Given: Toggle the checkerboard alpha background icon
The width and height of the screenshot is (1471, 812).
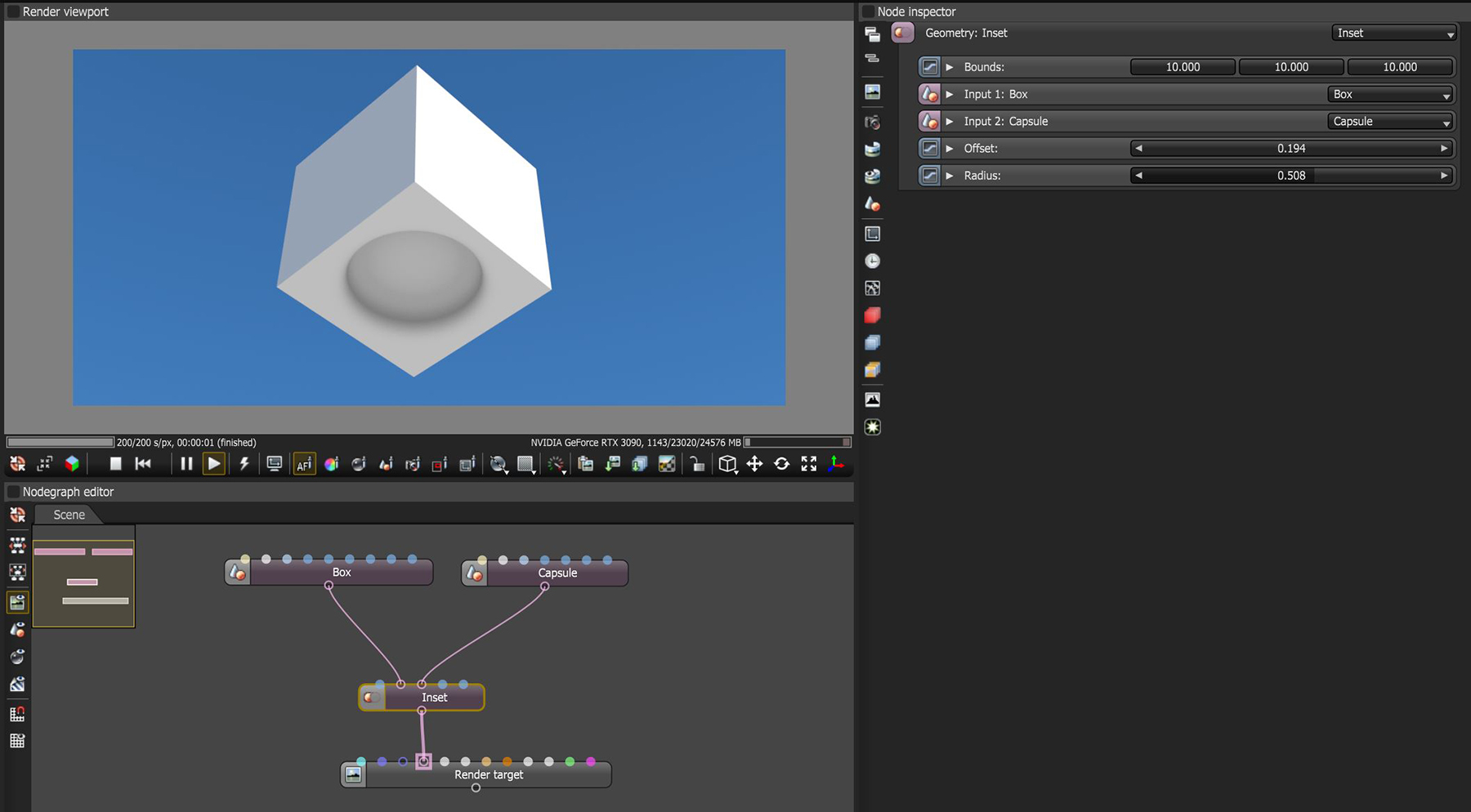Looking at the screenshot, I should pyautogui.click(x=667, y=464).
